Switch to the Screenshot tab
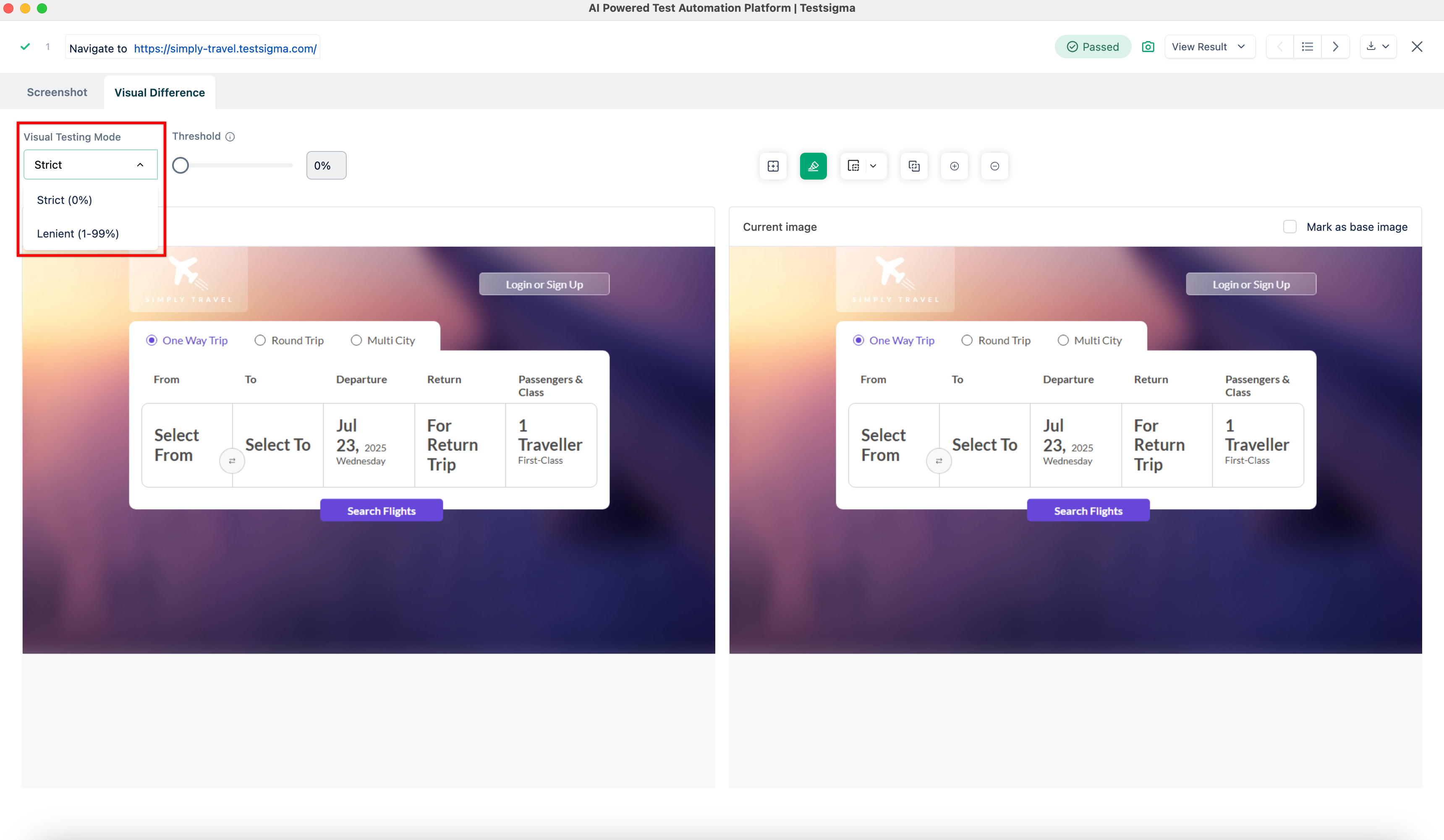Viewport: 1444px width, 840px height. click(57, 91)
